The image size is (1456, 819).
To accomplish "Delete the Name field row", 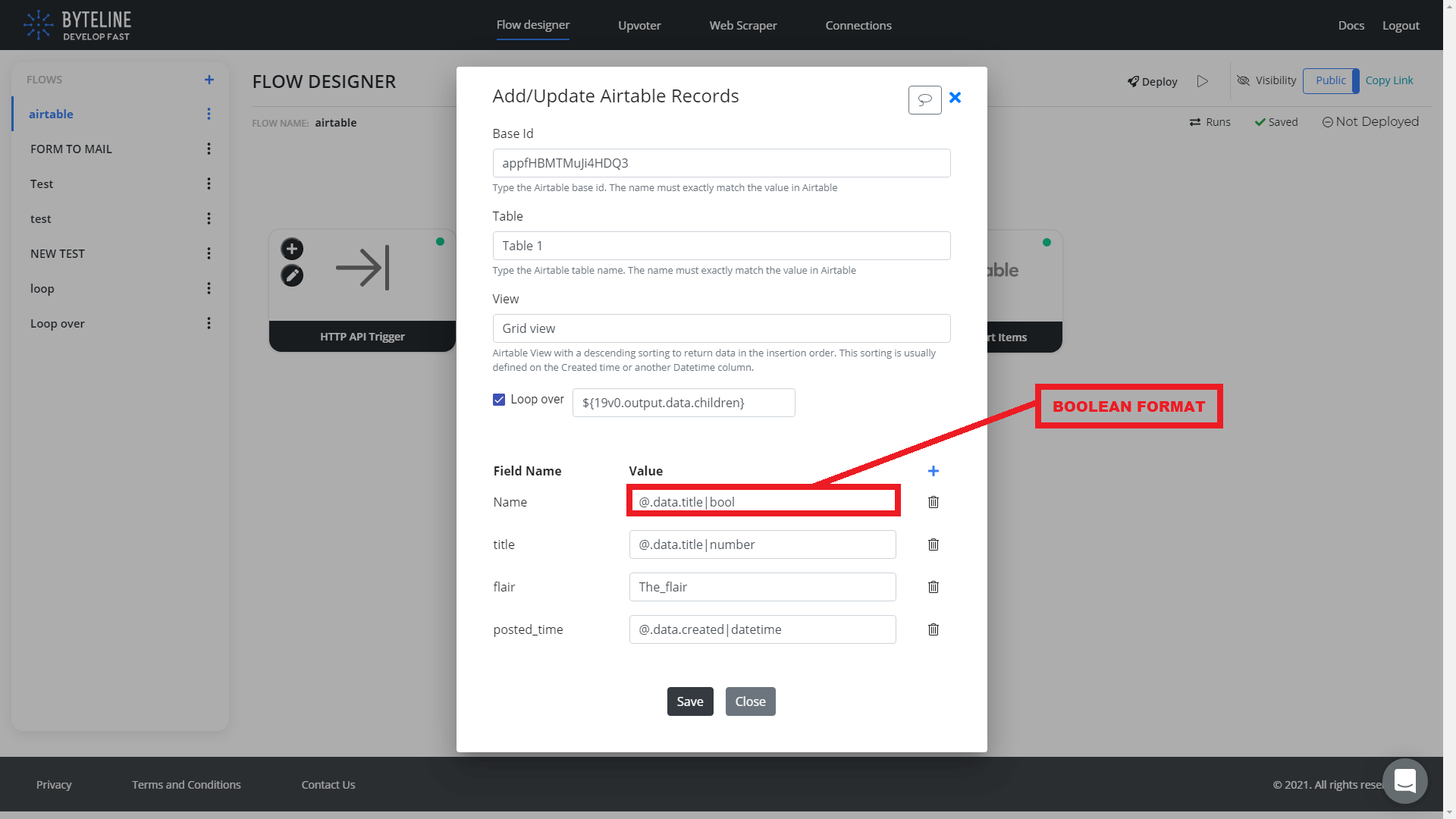I will [x=934, y=502].
